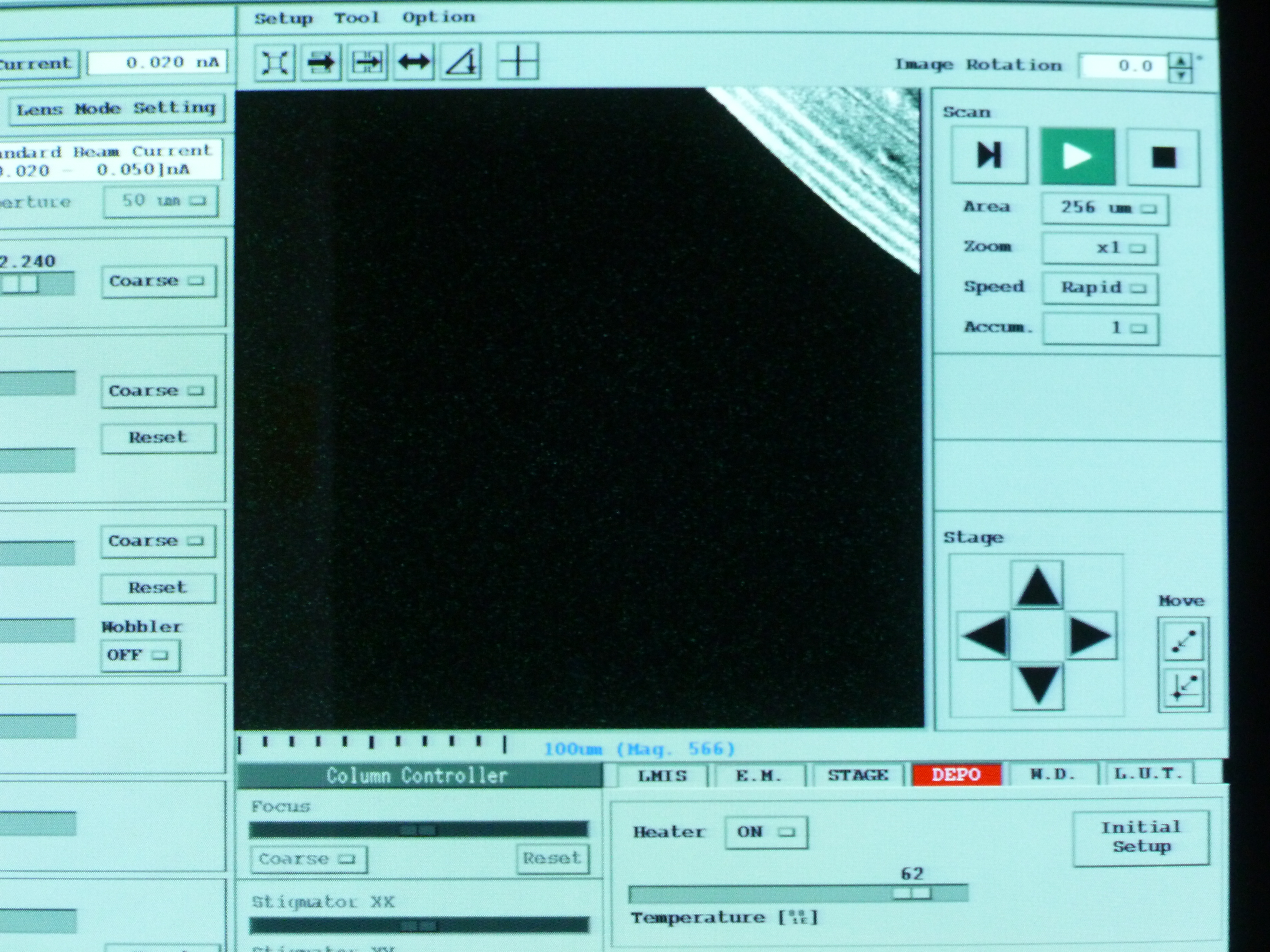Select the double-headed arrow measure tool
Viewport: 1270px width, 952px height.
click(x=414, y=62)
